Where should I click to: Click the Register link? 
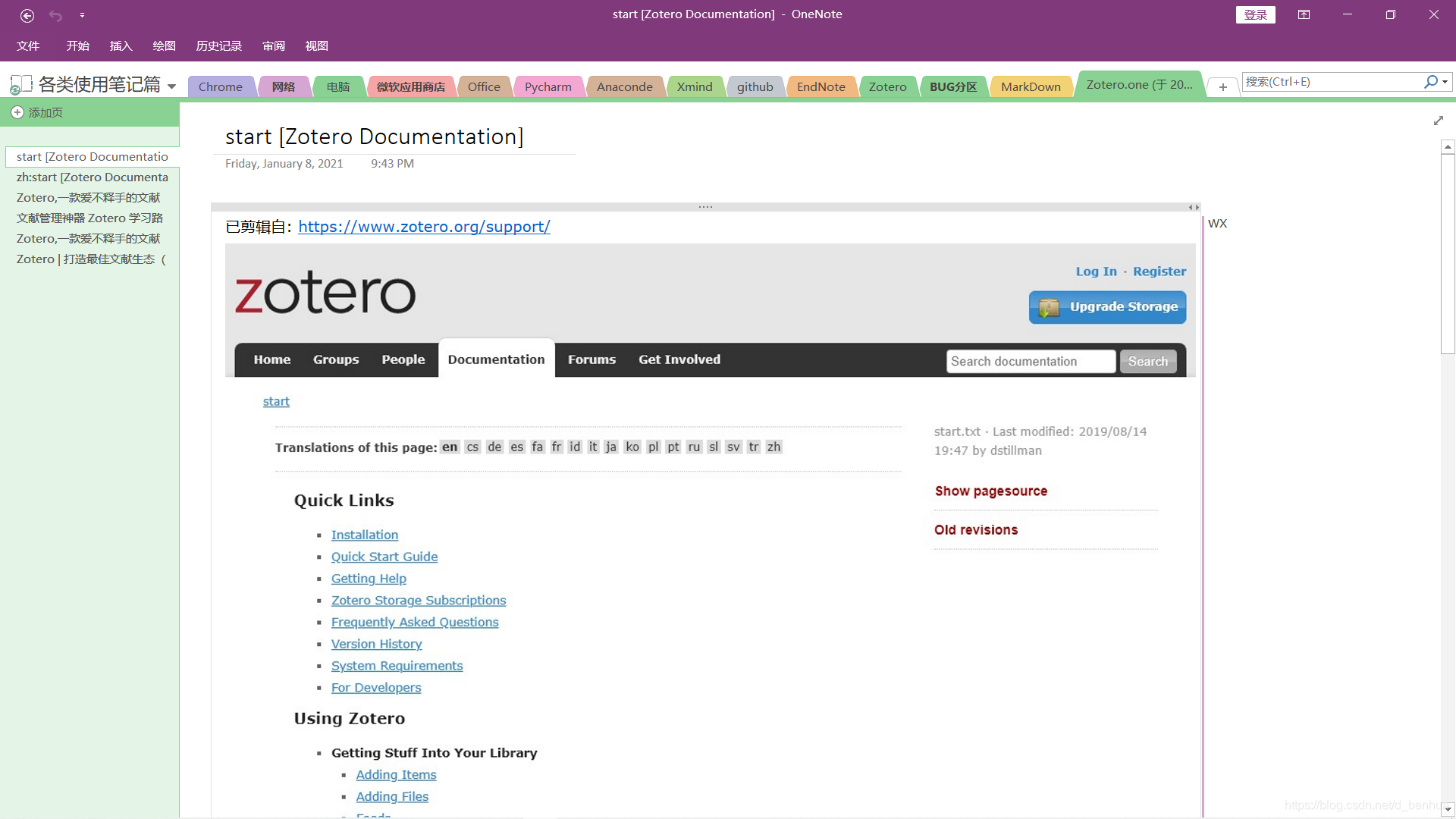(x=1159, y=271)
